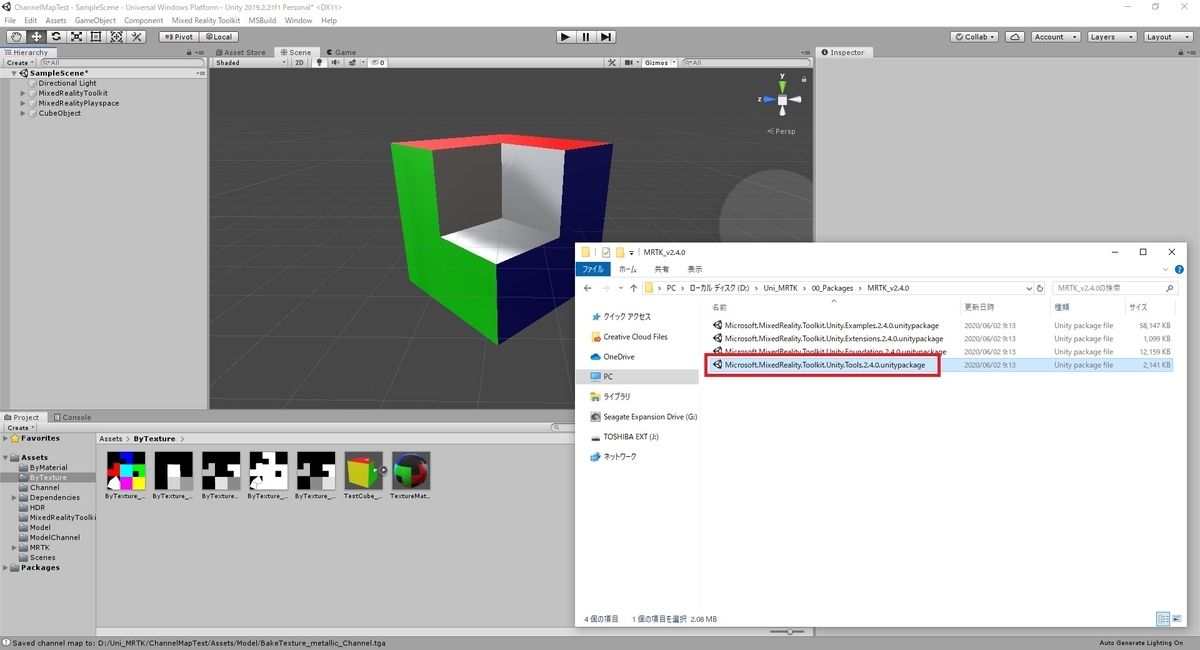Image resolution: width=1200 pixels, height=650 pixels.
Task: Open the Assets menu
Action: [x=56, y=20]
